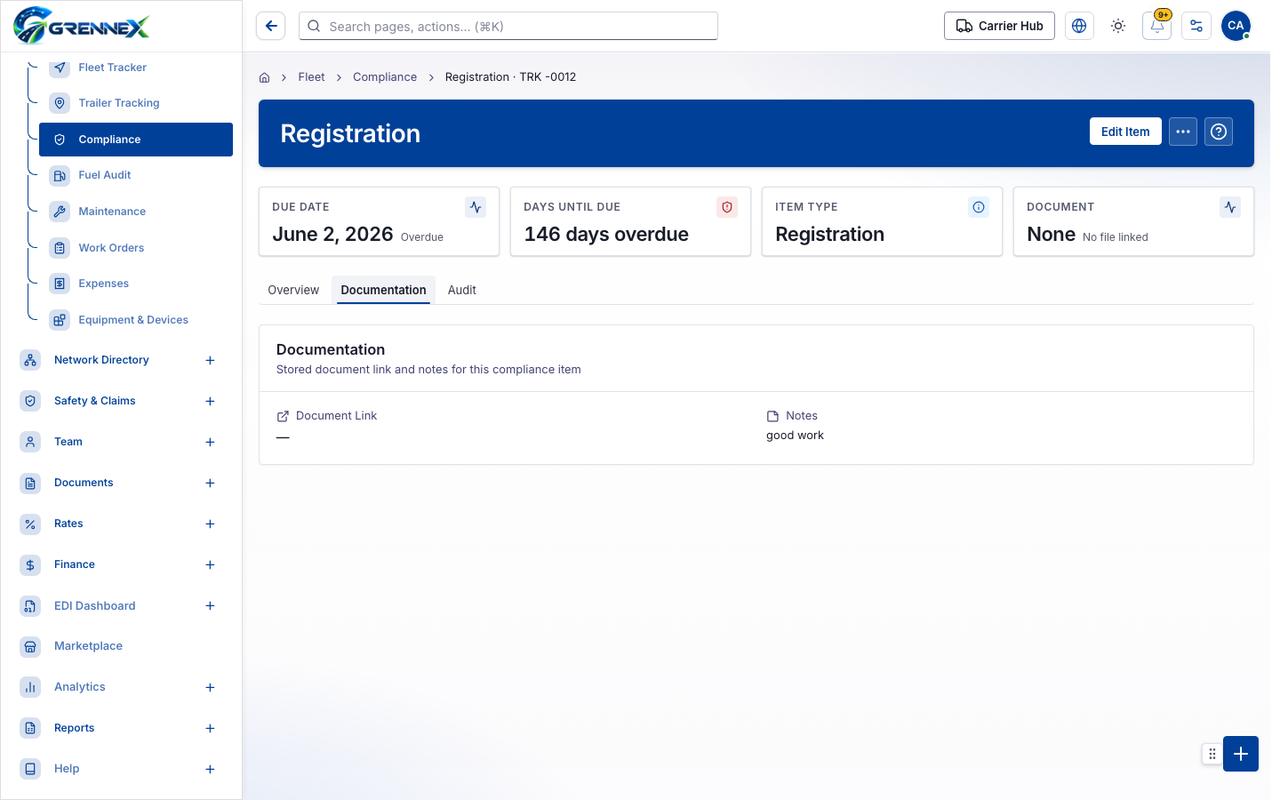The image size is (1280, 800).
Task: Select the Documentation tab
Action: pyautogui.click(x=383, y=290)
